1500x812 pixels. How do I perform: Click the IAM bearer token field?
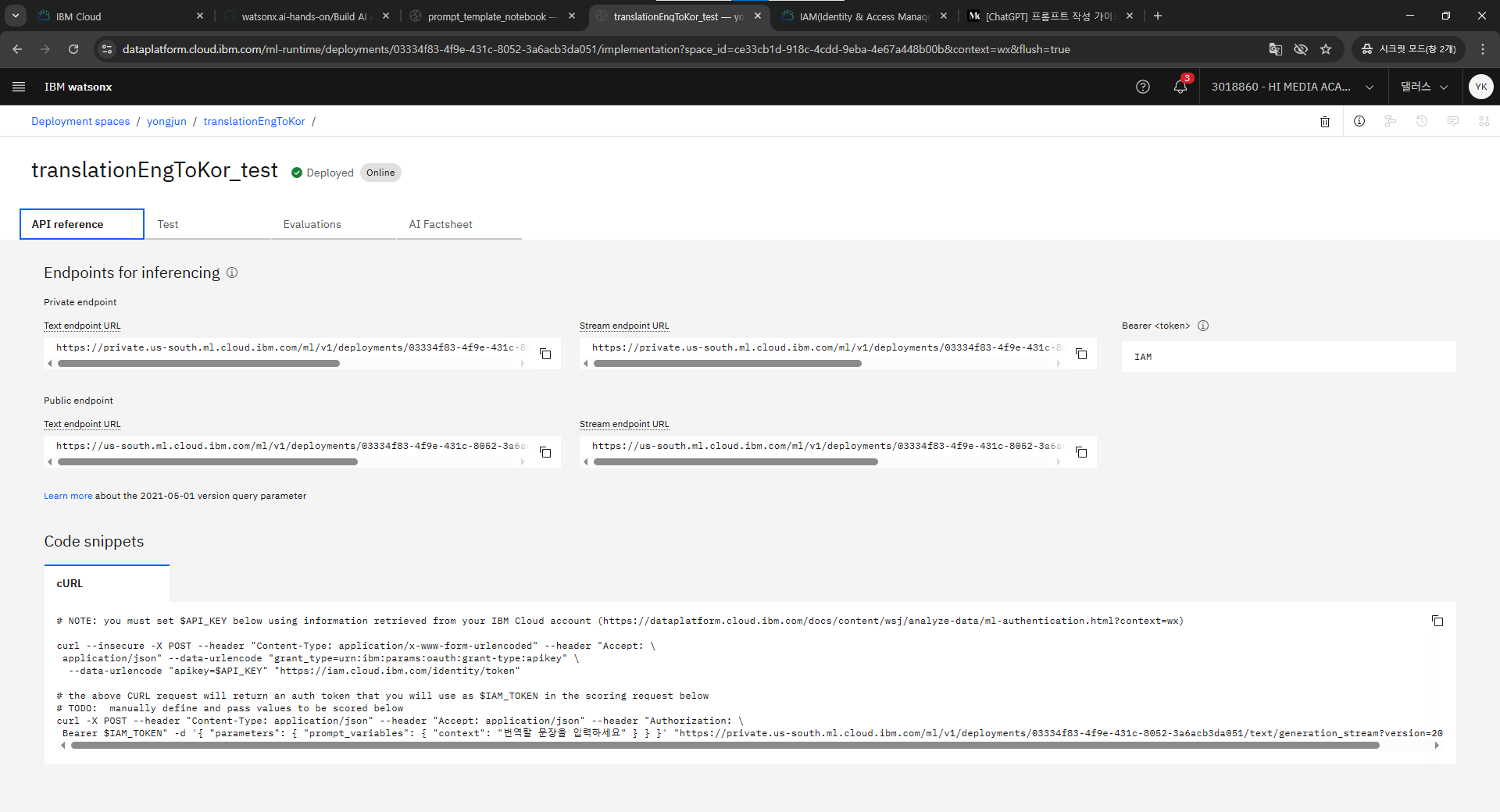1289,357
